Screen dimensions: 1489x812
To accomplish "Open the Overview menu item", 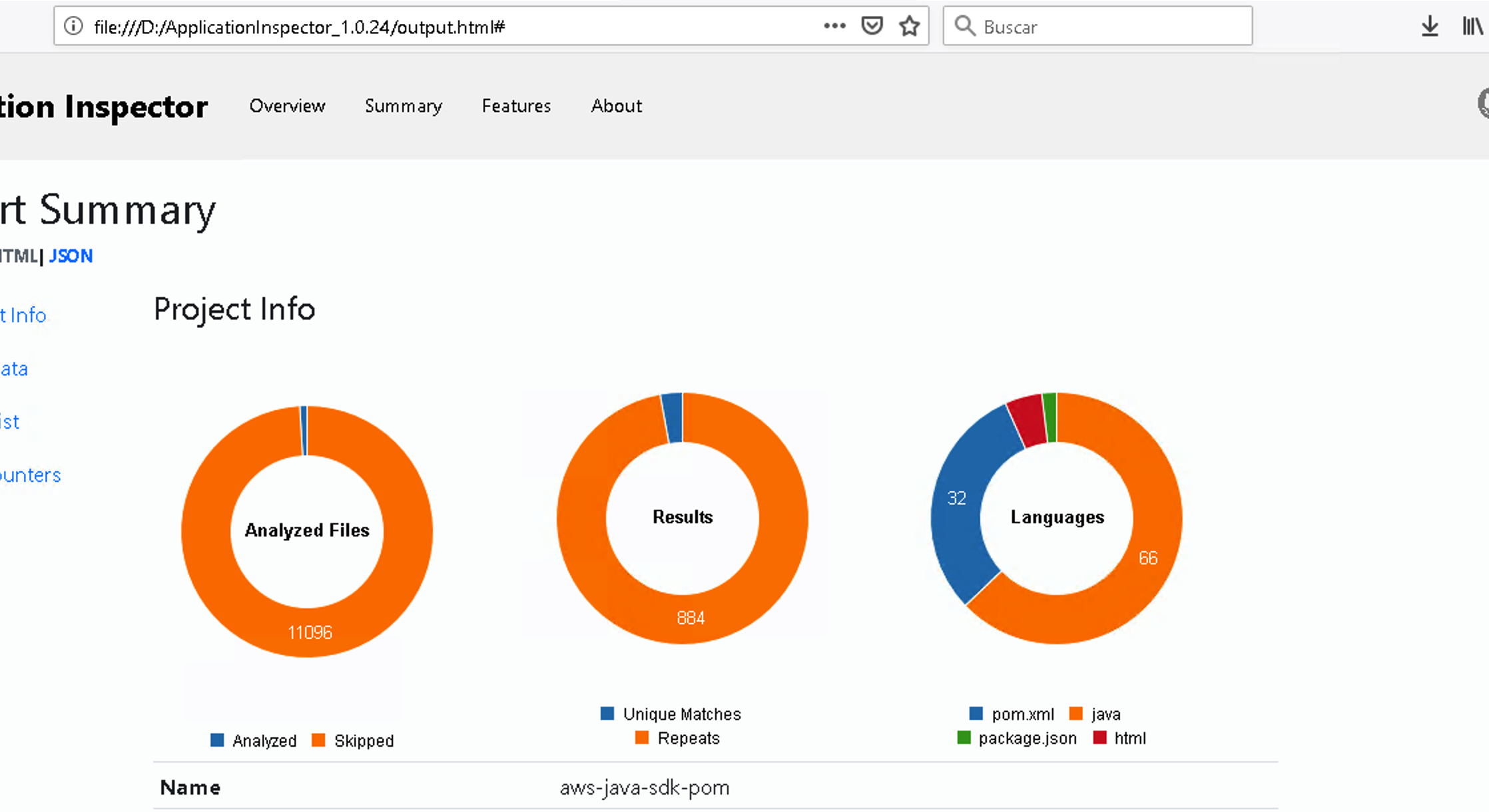I will [287, 106].
